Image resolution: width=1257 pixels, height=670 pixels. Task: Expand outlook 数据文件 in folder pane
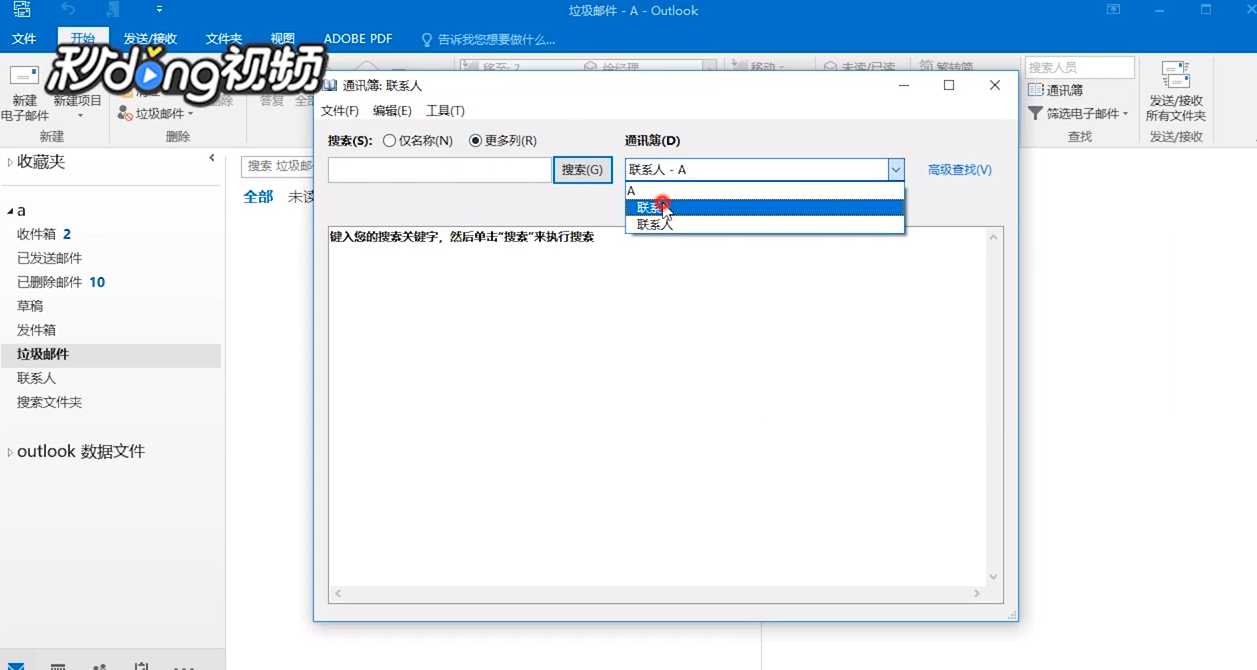[8, 451]
